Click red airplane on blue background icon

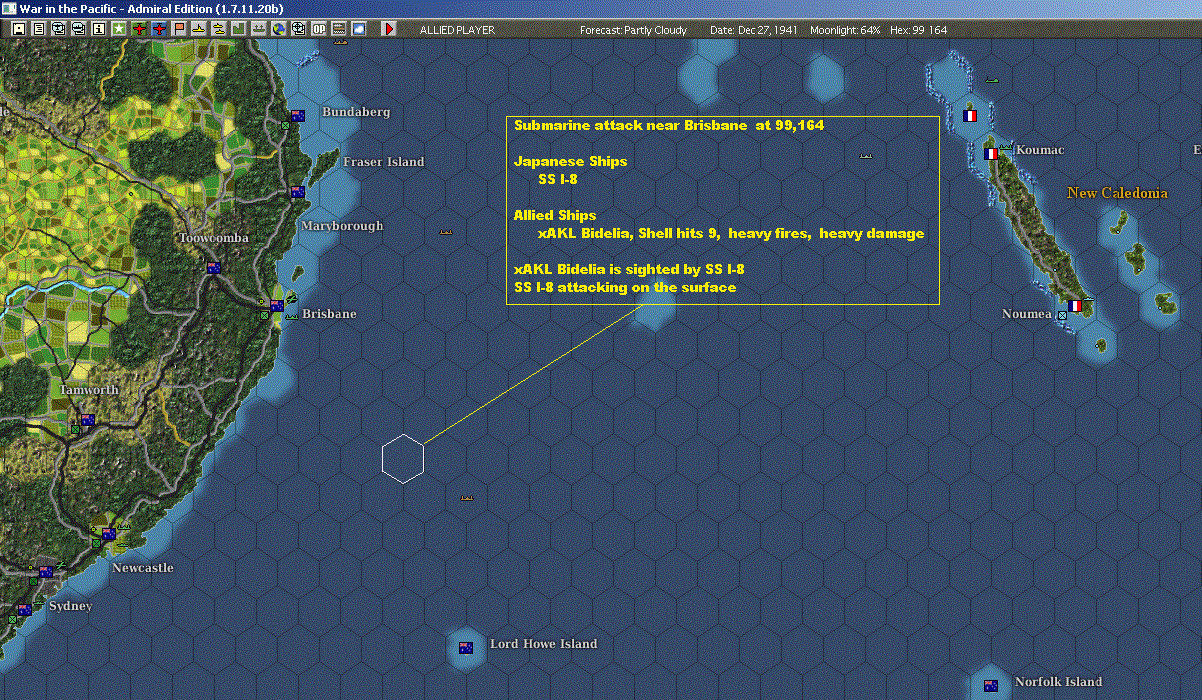[x=159, y=29]
